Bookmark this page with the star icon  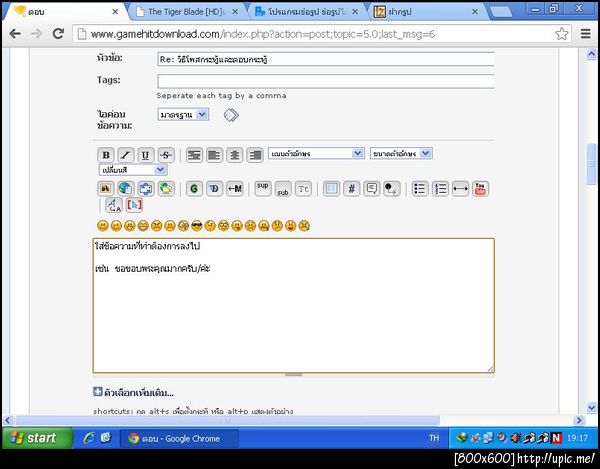click(x=562, y=34)
